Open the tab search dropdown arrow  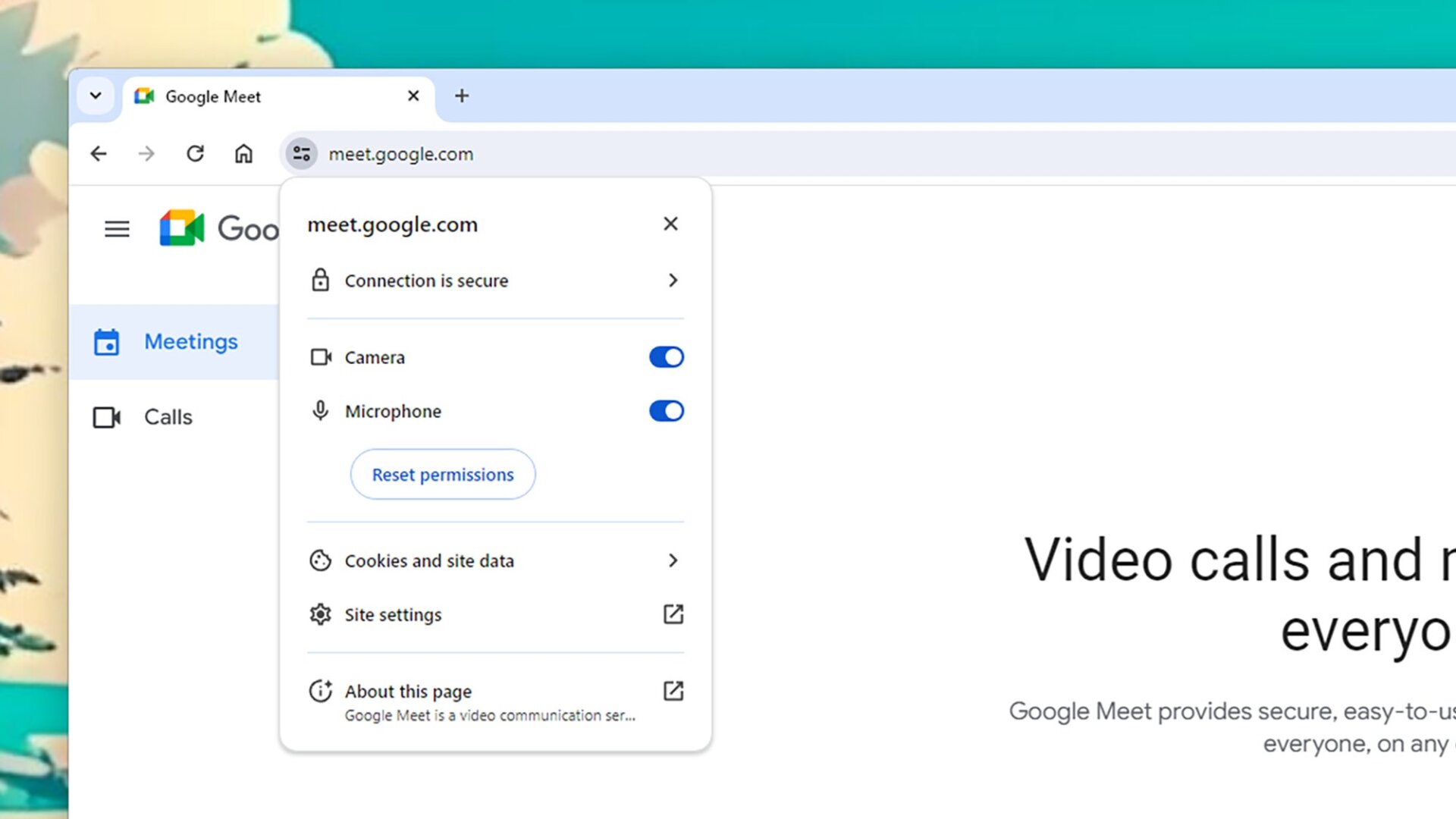coord(96,96)
